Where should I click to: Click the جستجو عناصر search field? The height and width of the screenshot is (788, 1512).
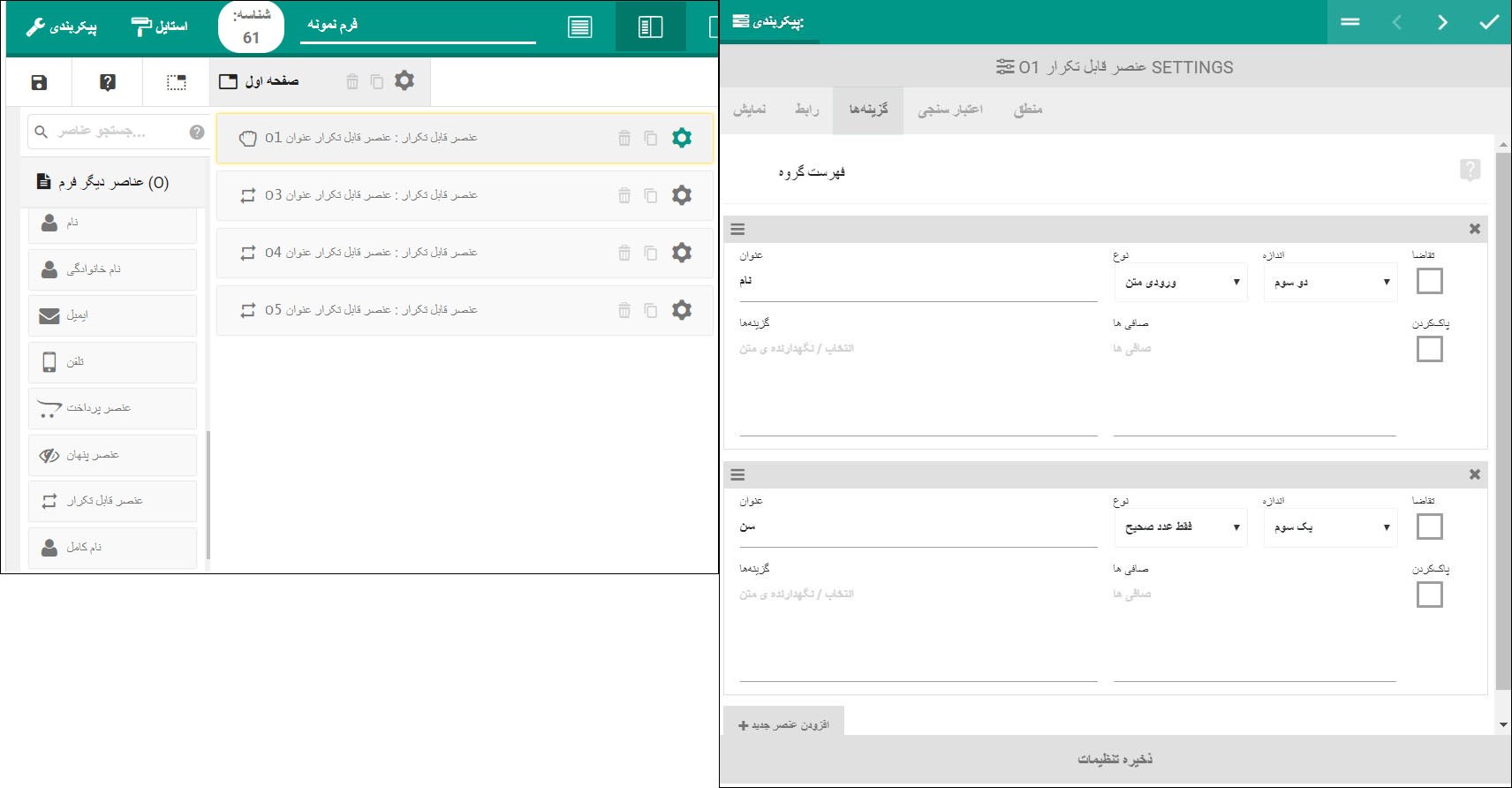118,132
